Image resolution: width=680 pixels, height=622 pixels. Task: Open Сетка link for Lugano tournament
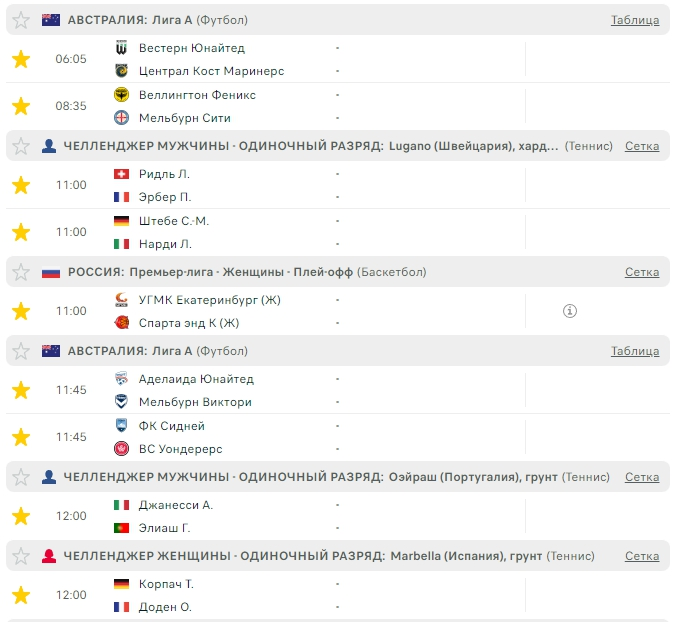[x=641, y=146]
